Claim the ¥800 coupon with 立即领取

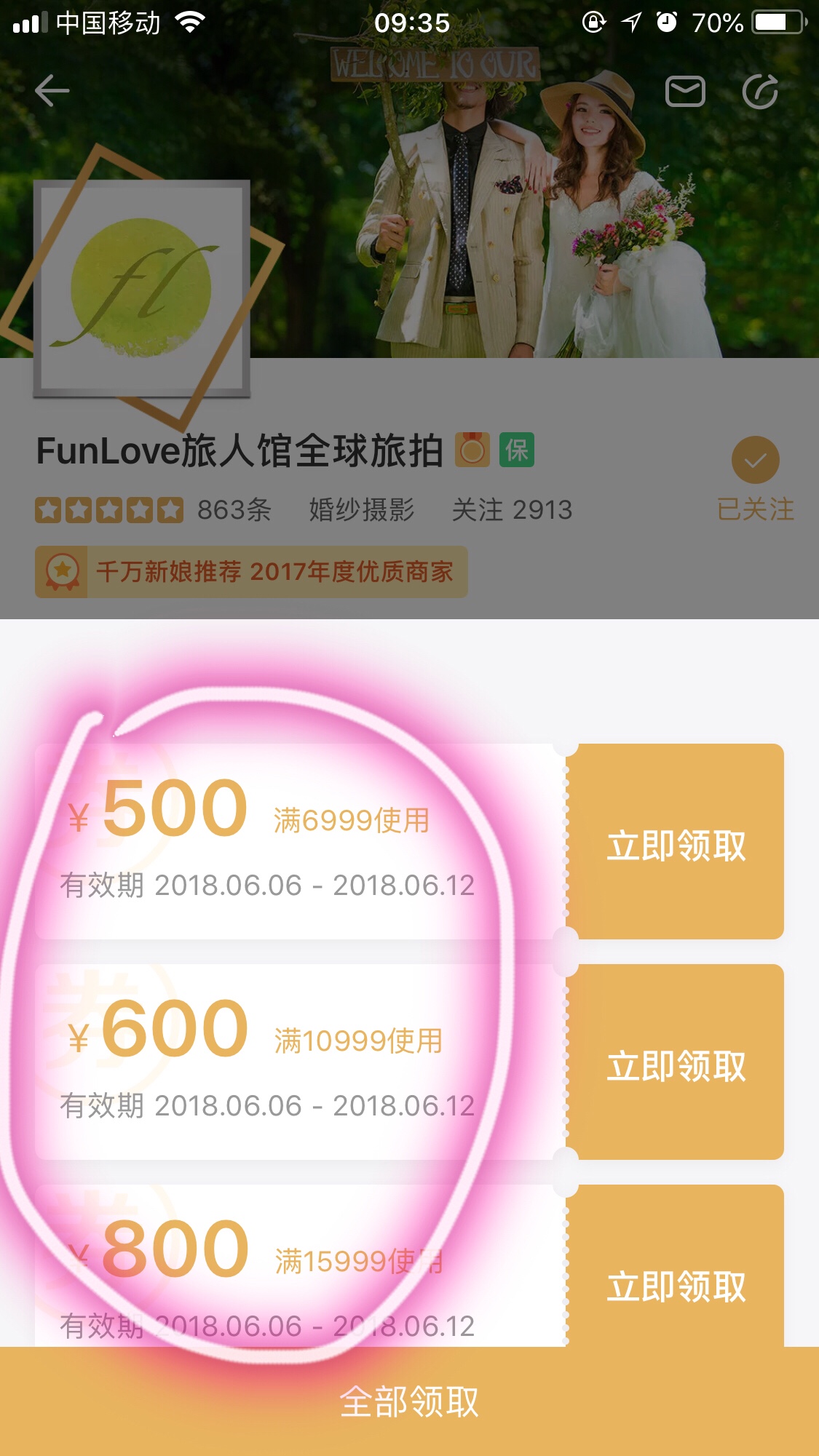point(676,1286)
